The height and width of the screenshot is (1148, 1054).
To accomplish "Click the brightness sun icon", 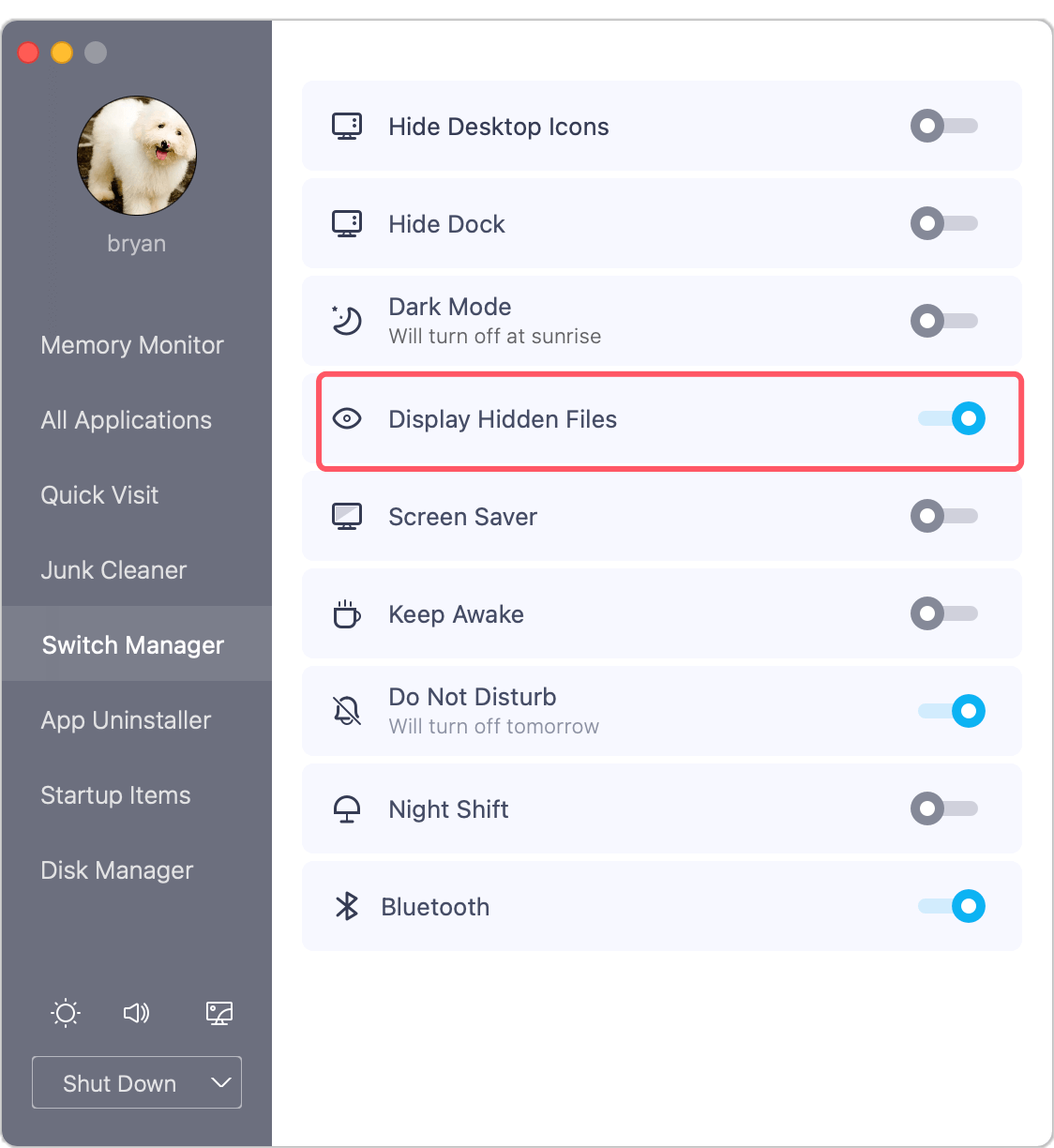I will click(x=65, y=1013).
